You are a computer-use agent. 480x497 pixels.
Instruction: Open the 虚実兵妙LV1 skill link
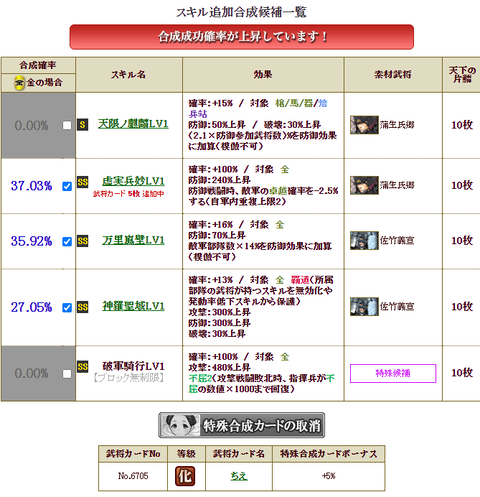click(x=133, y=181)
